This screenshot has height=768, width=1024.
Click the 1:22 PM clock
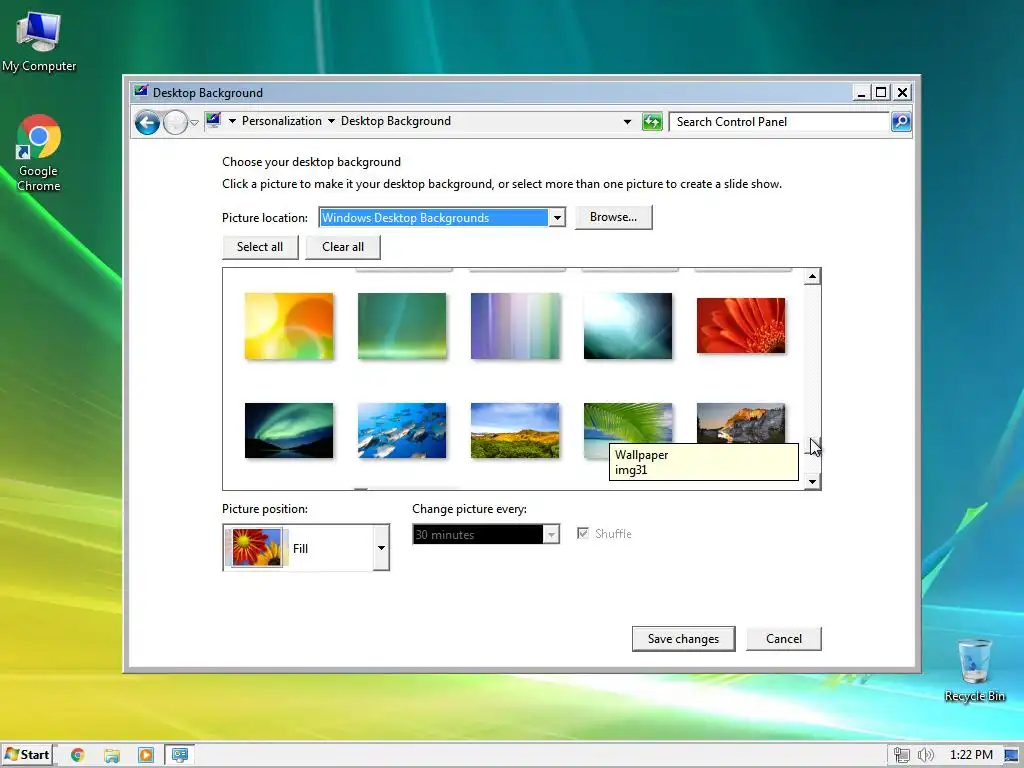click(970, 755)
